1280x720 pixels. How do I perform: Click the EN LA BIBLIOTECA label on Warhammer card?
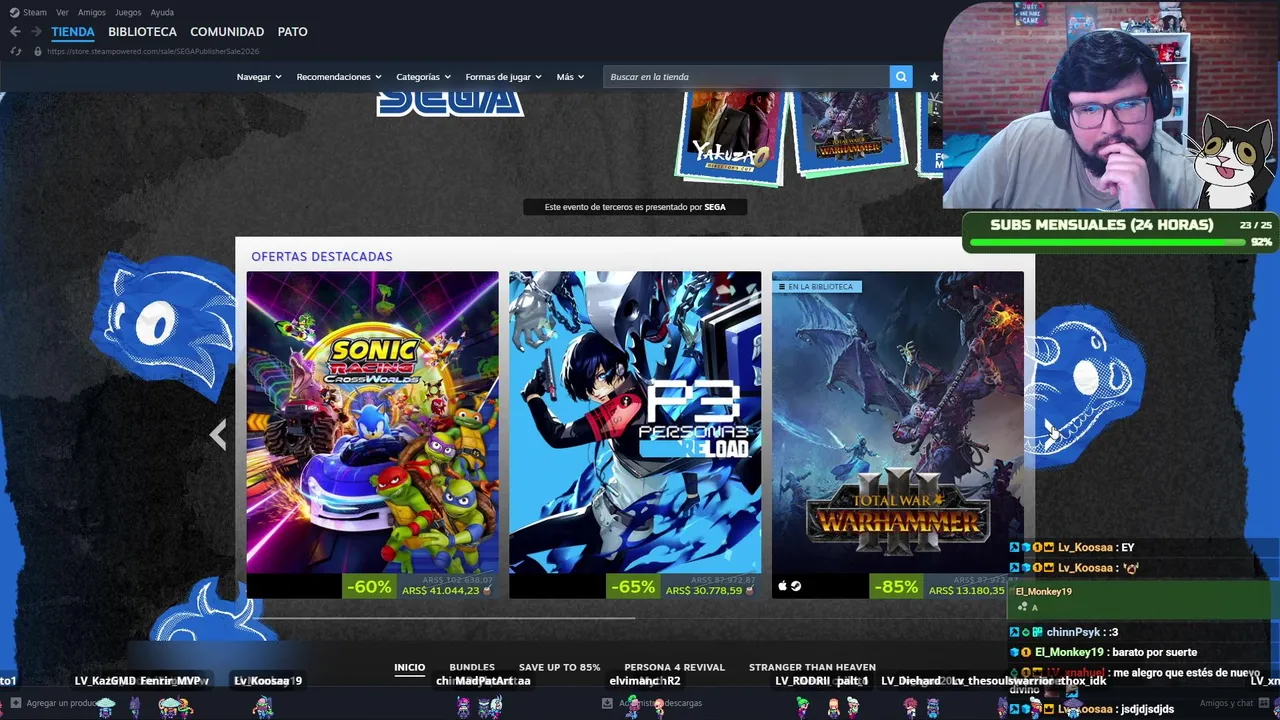pyautogui.click(x=820, y=287)
